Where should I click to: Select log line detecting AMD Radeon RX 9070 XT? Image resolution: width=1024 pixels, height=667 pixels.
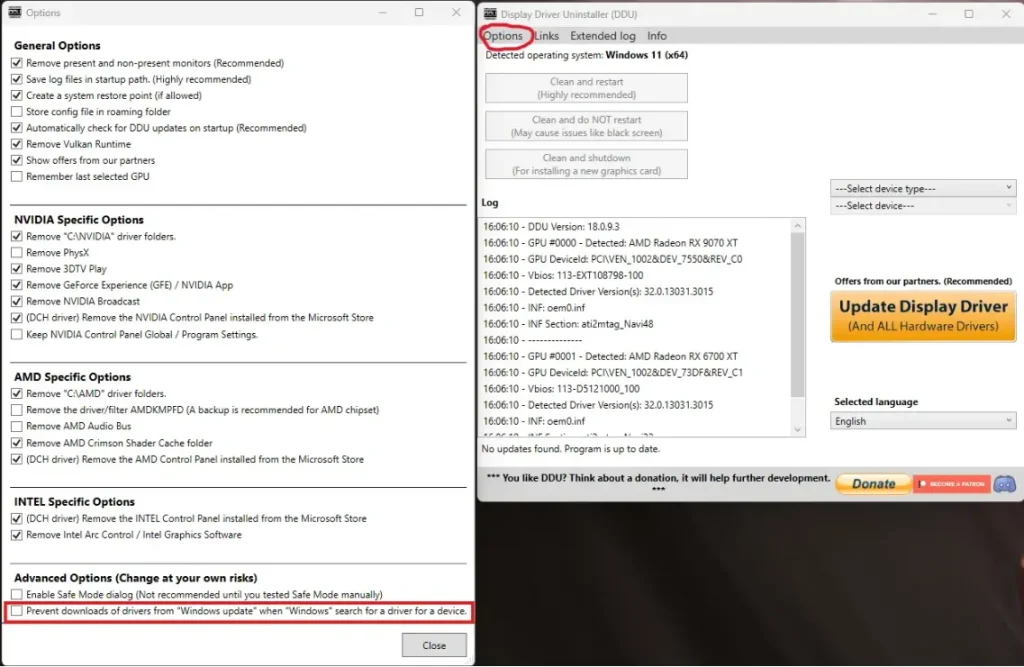611,243
